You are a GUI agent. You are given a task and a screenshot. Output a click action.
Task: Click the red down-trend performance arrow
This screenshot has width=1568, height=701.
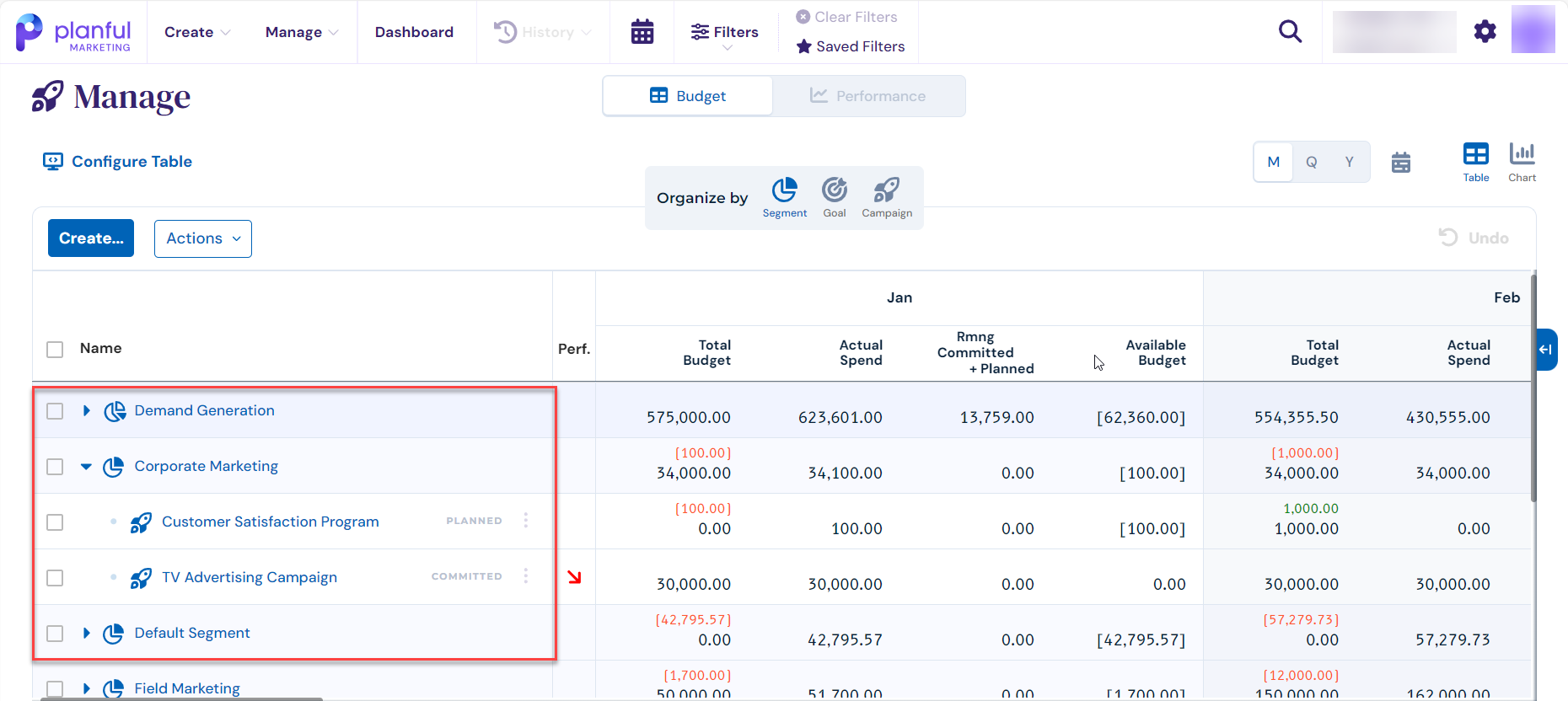click(x=574, y=577)
